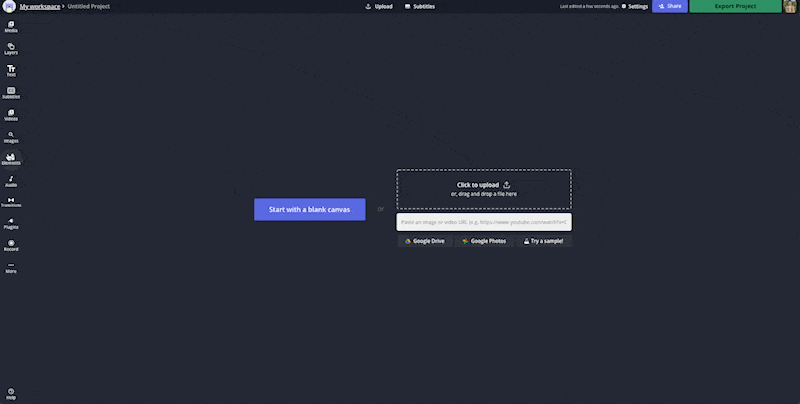Select the Text tool

(11, 70)
